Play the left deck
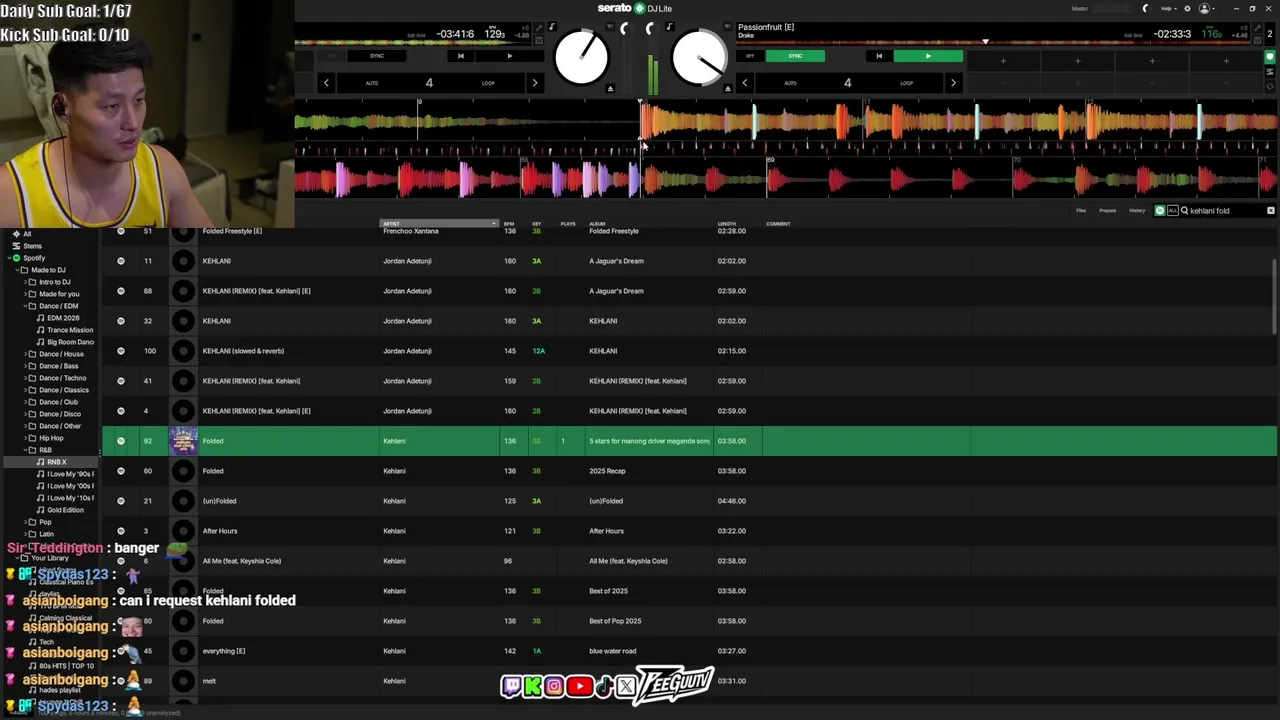This screenshot has width=1280, height=720. pyautogui.click(x=509, y=56)
